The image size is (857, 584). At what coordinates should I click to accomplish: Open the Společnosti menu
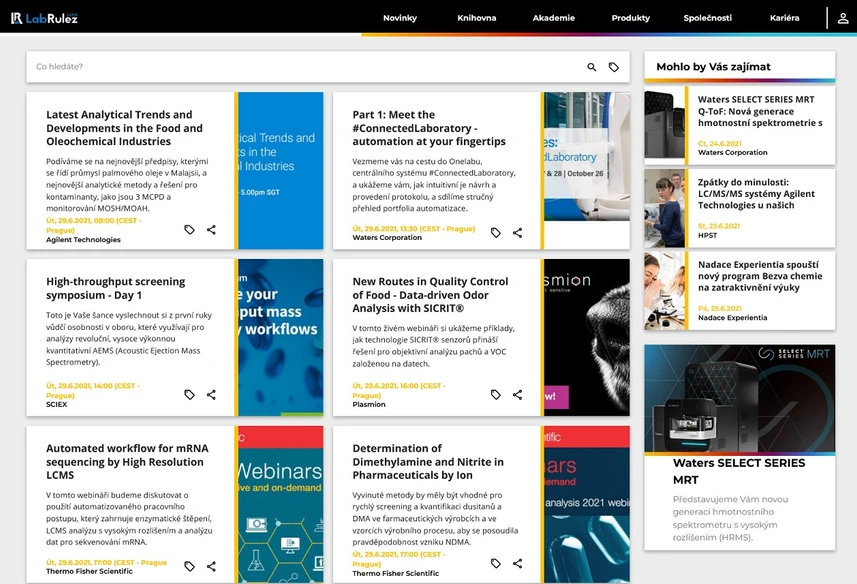(707, 18)
